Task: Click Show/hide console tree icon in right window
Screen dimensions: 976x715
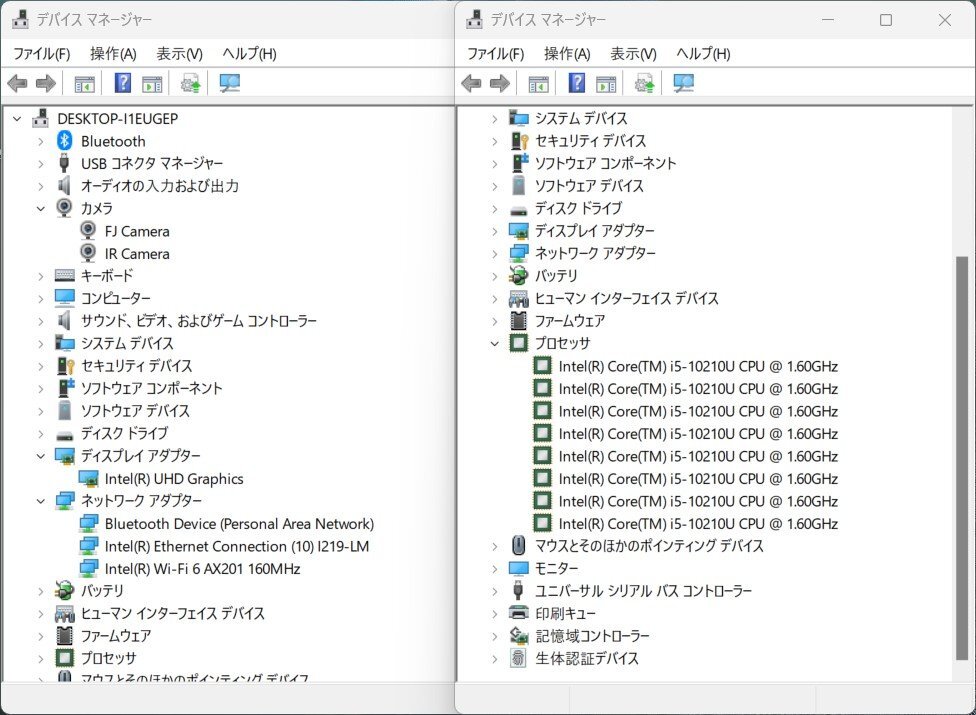Action: tap(538, 83)
